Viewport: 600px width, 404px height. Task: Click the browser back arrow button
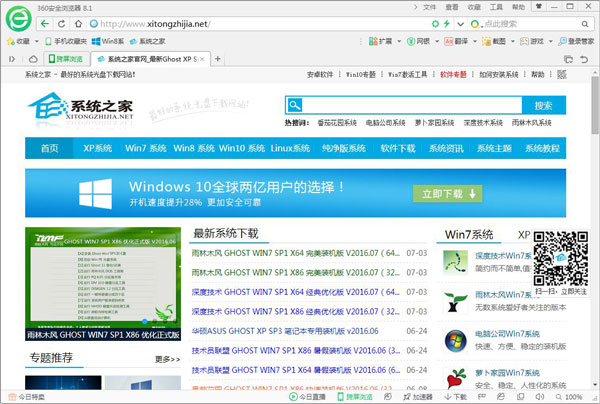point(45,24)
